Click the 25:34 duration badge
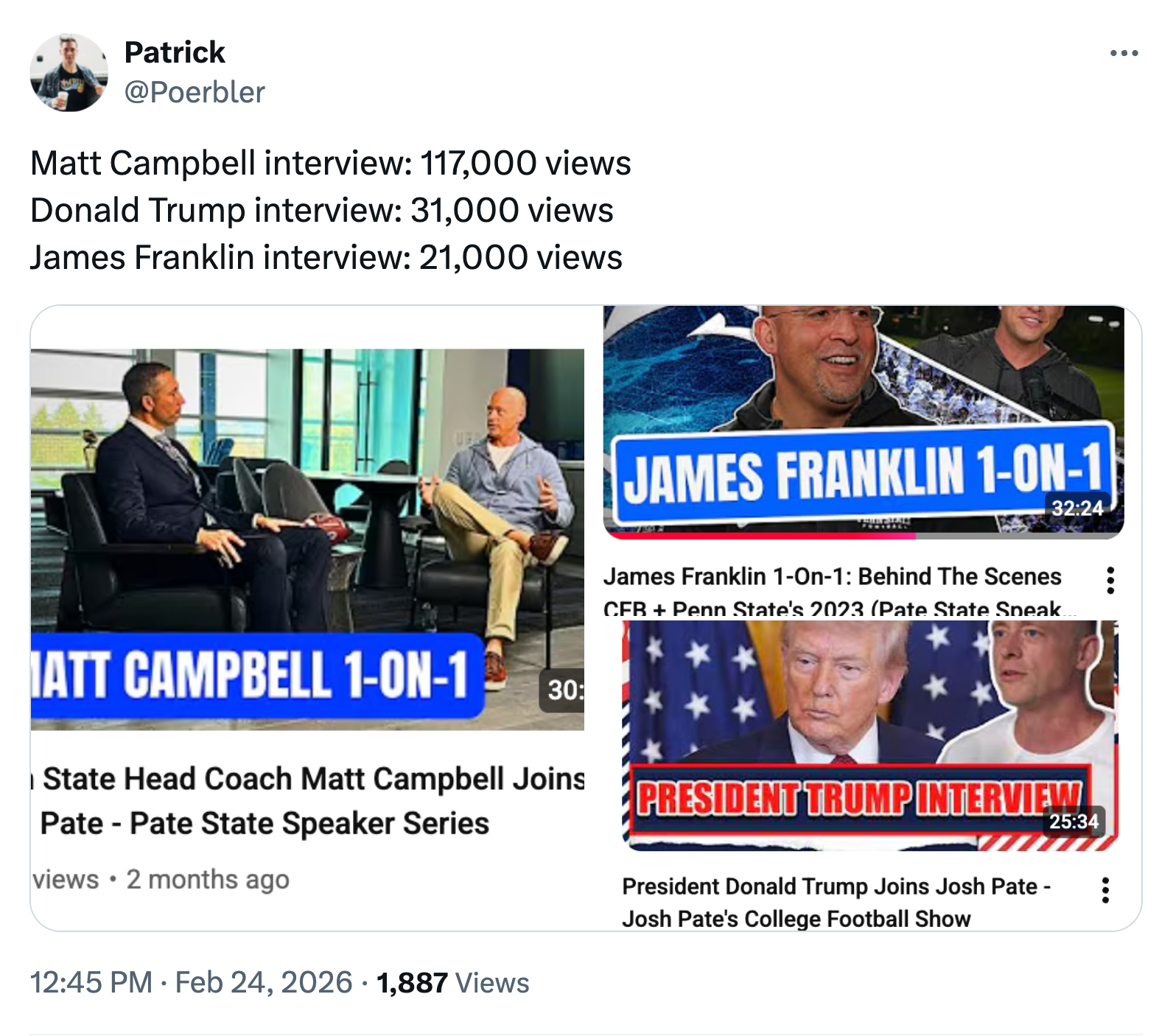The height and width of the screenshot is (1036, 1173). click(x=1074, y=821)
